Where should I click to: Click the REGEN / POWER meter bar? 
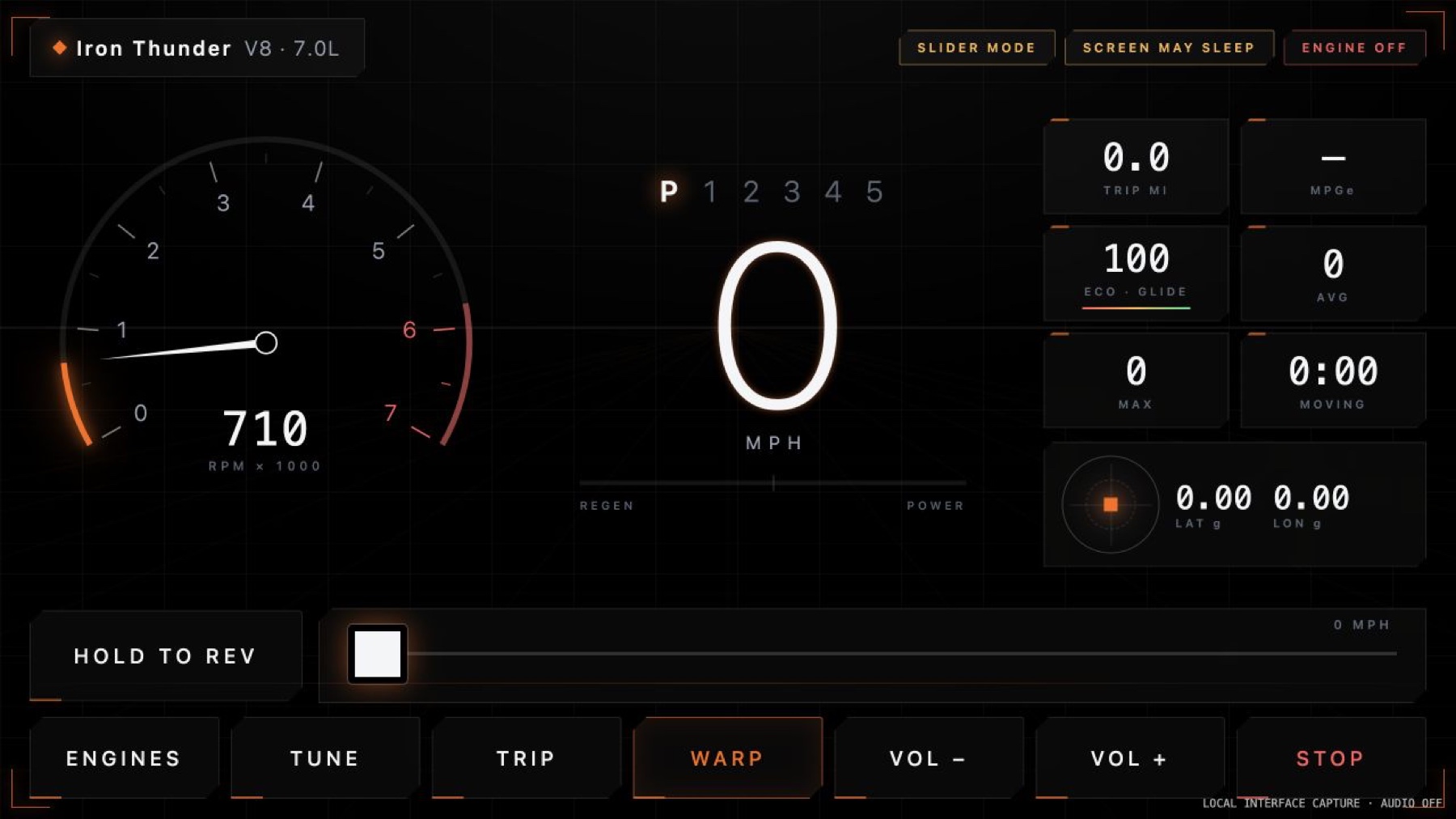click(x=772, y=483)
